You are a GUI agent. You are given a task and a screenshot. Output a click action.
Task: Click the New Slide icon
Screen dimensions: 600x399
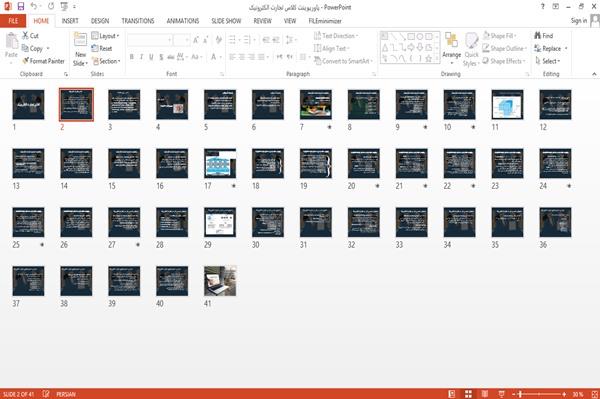point(80,41)
